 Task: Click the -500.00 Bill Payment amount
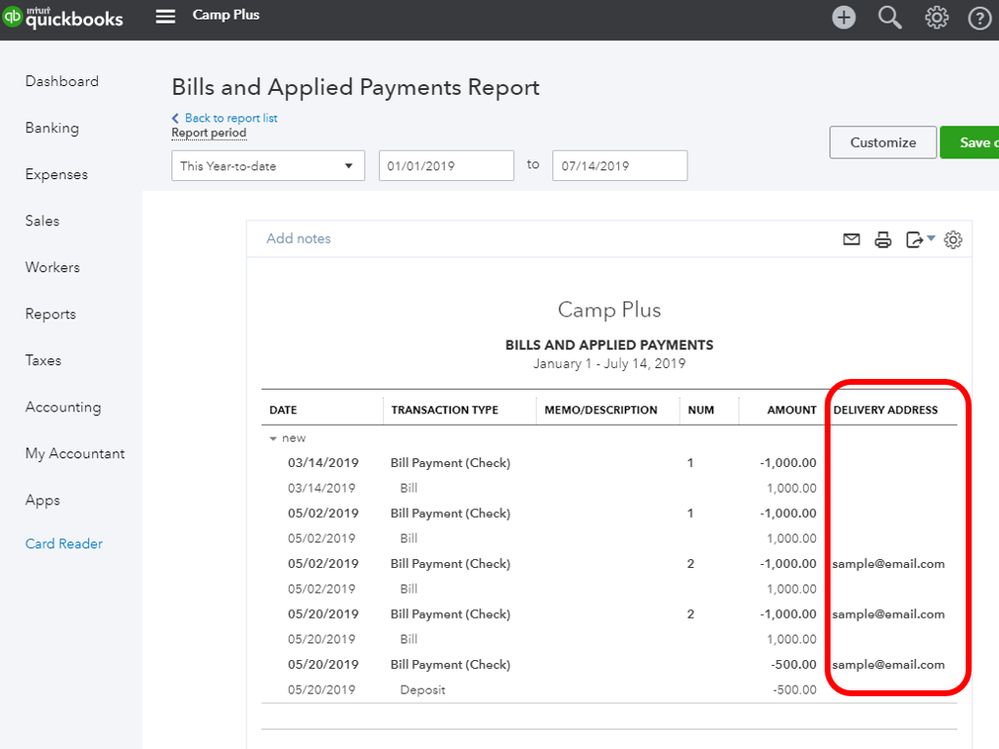[x=793, y=665]
